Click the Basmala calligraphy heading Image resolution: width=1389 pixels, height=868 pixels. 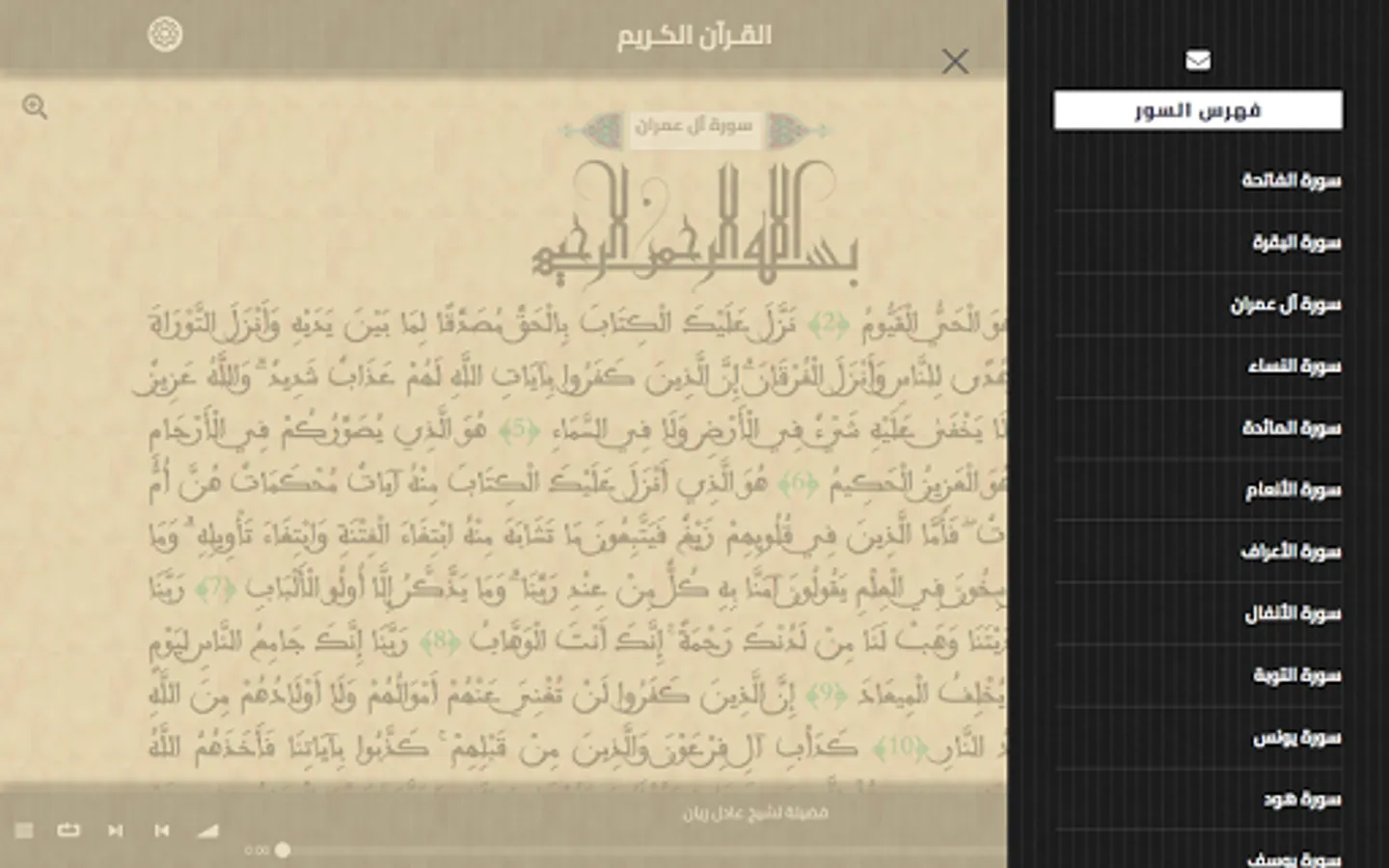[696, 224]
